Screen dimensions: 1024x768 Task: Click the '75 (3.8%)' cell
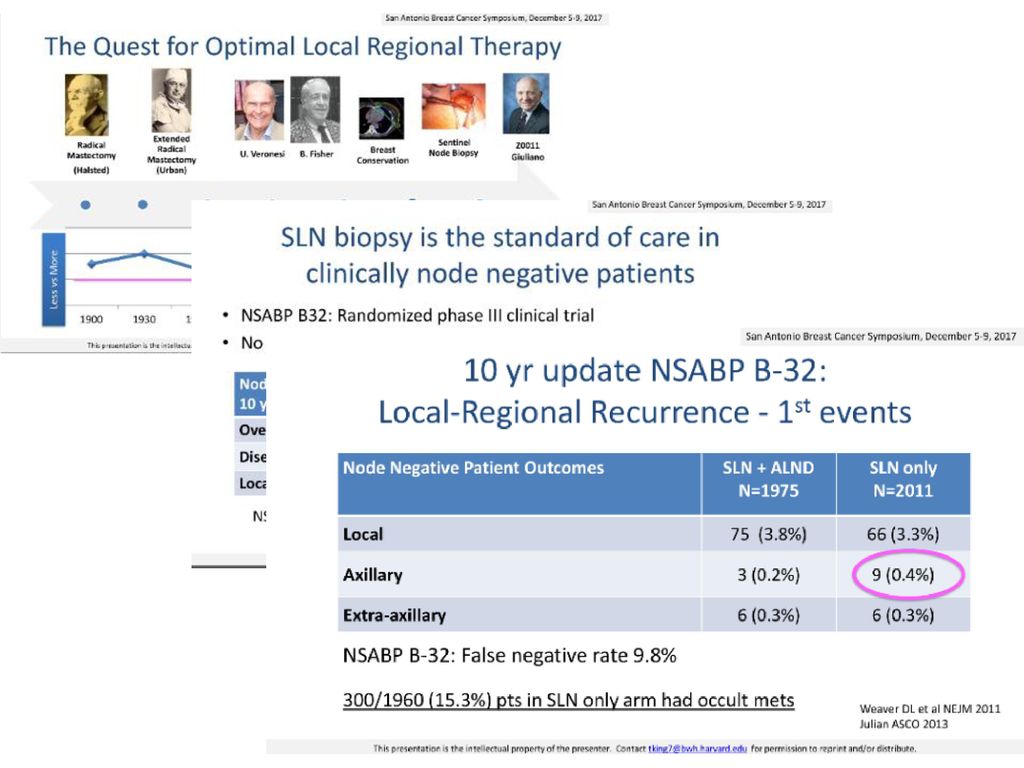coord(769,534)
